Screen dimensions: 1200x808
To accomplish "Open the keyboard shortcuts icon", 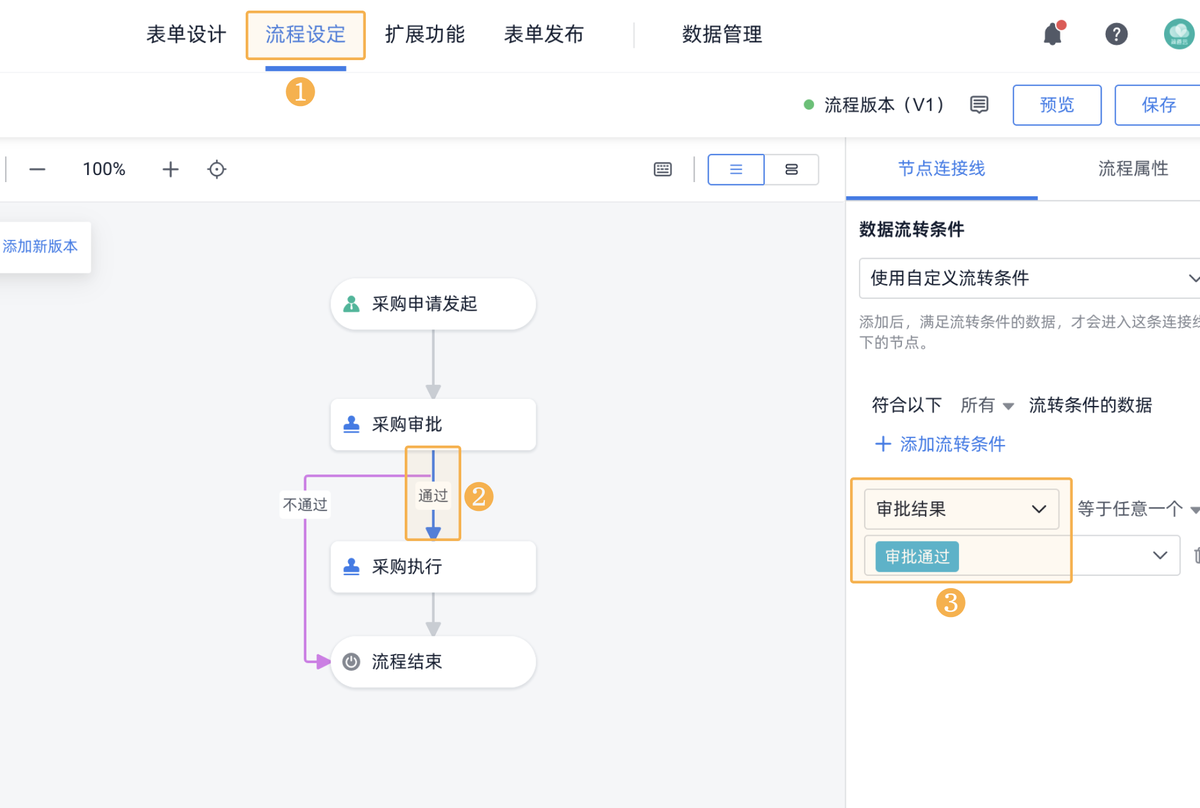I will [x=663, y=170].
